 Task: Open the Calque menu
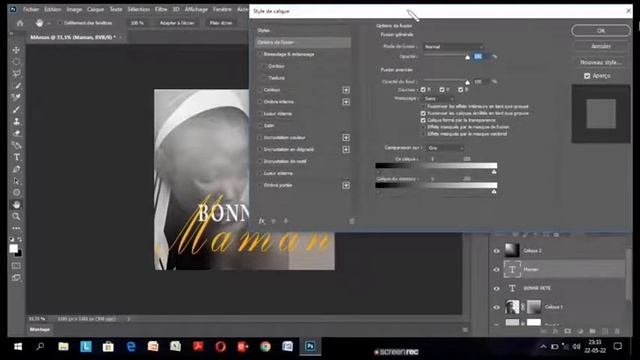96,9
